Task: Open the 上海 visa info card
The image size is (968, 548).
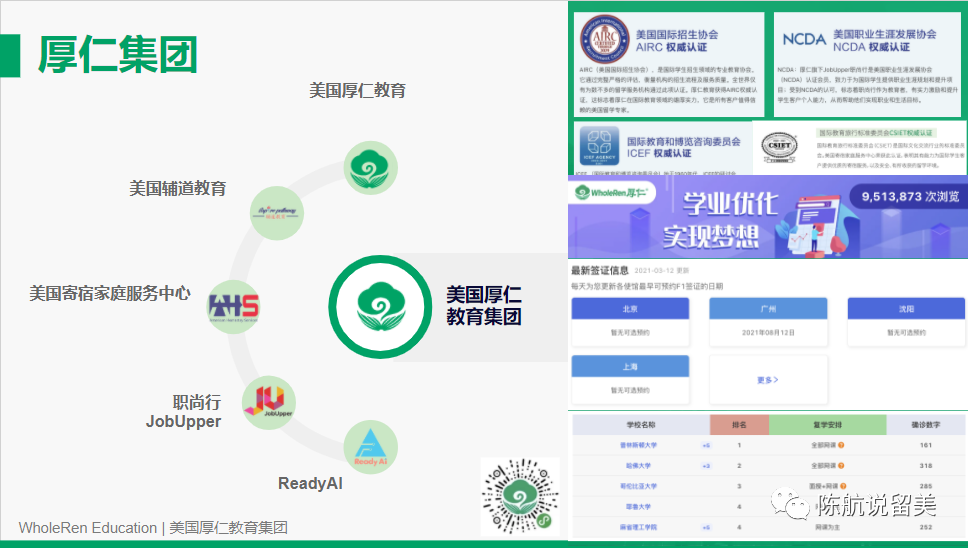Action: [x=630, y=380]
